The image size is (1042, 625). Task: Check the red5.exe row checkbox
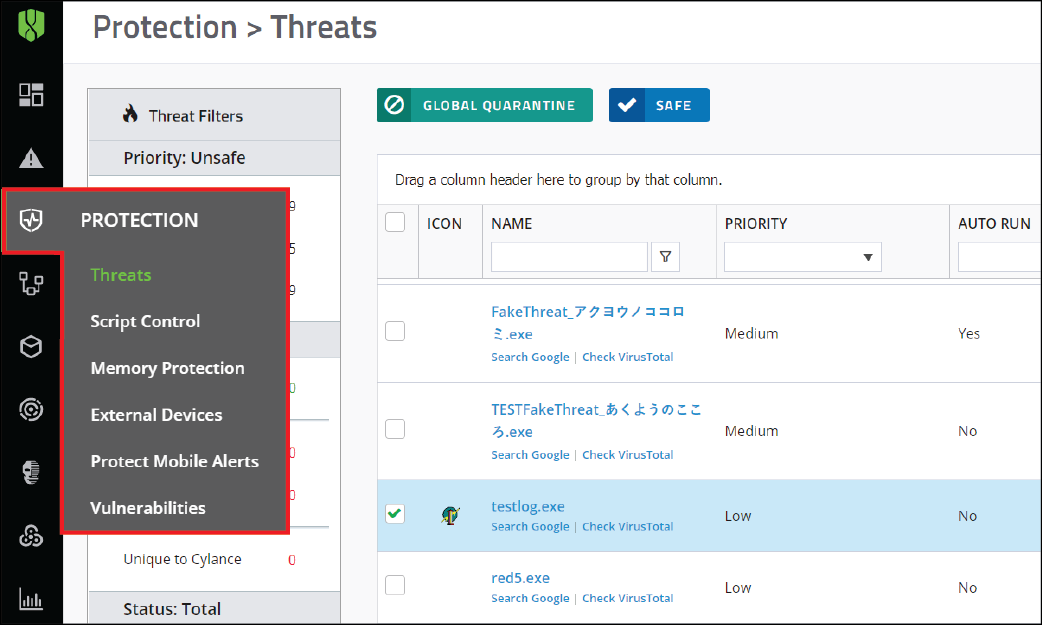pos(395,585)
